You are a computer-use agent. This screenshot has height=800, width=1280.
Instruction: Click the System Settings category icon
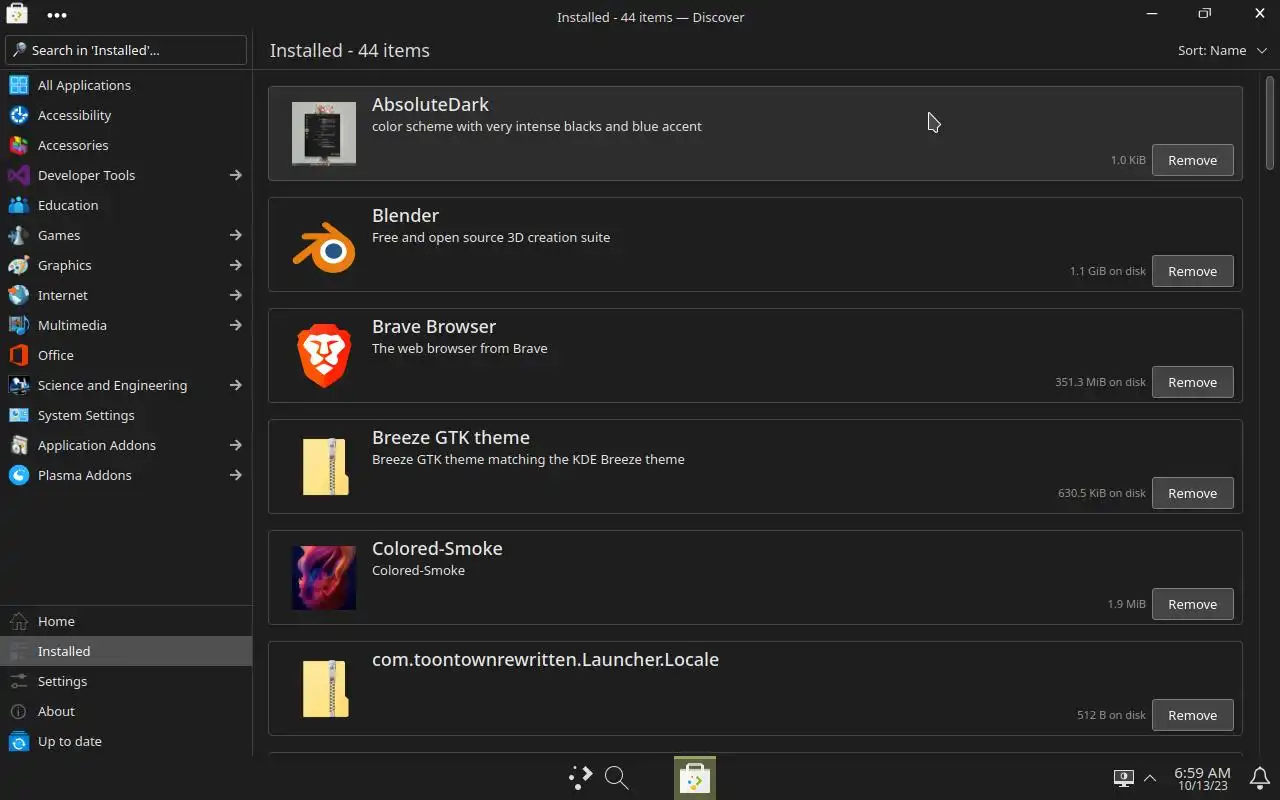point(19,415)
